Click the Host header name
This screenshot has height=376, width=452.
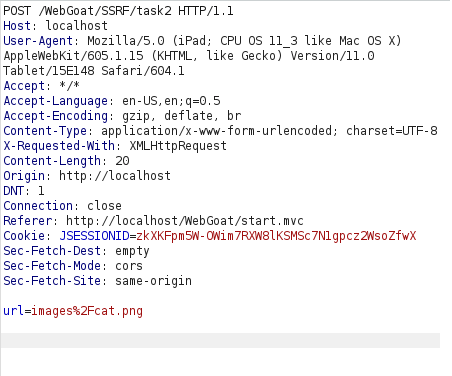[17, 26]
